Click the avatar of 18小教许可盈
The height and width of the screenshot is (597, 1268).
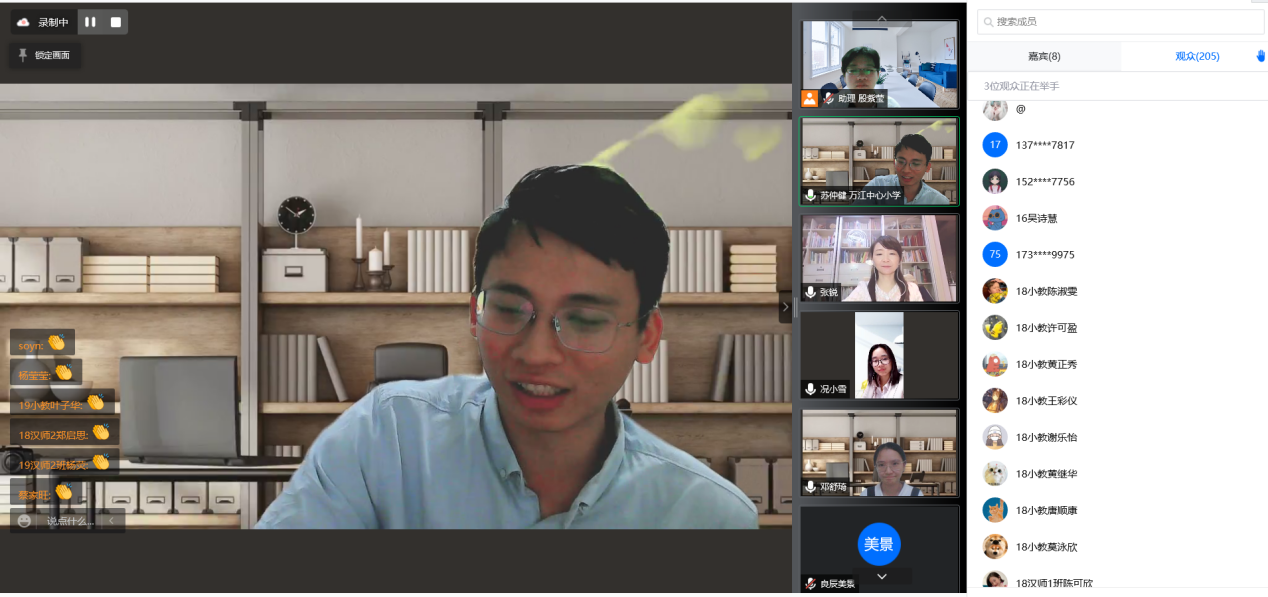pos(994,328)
